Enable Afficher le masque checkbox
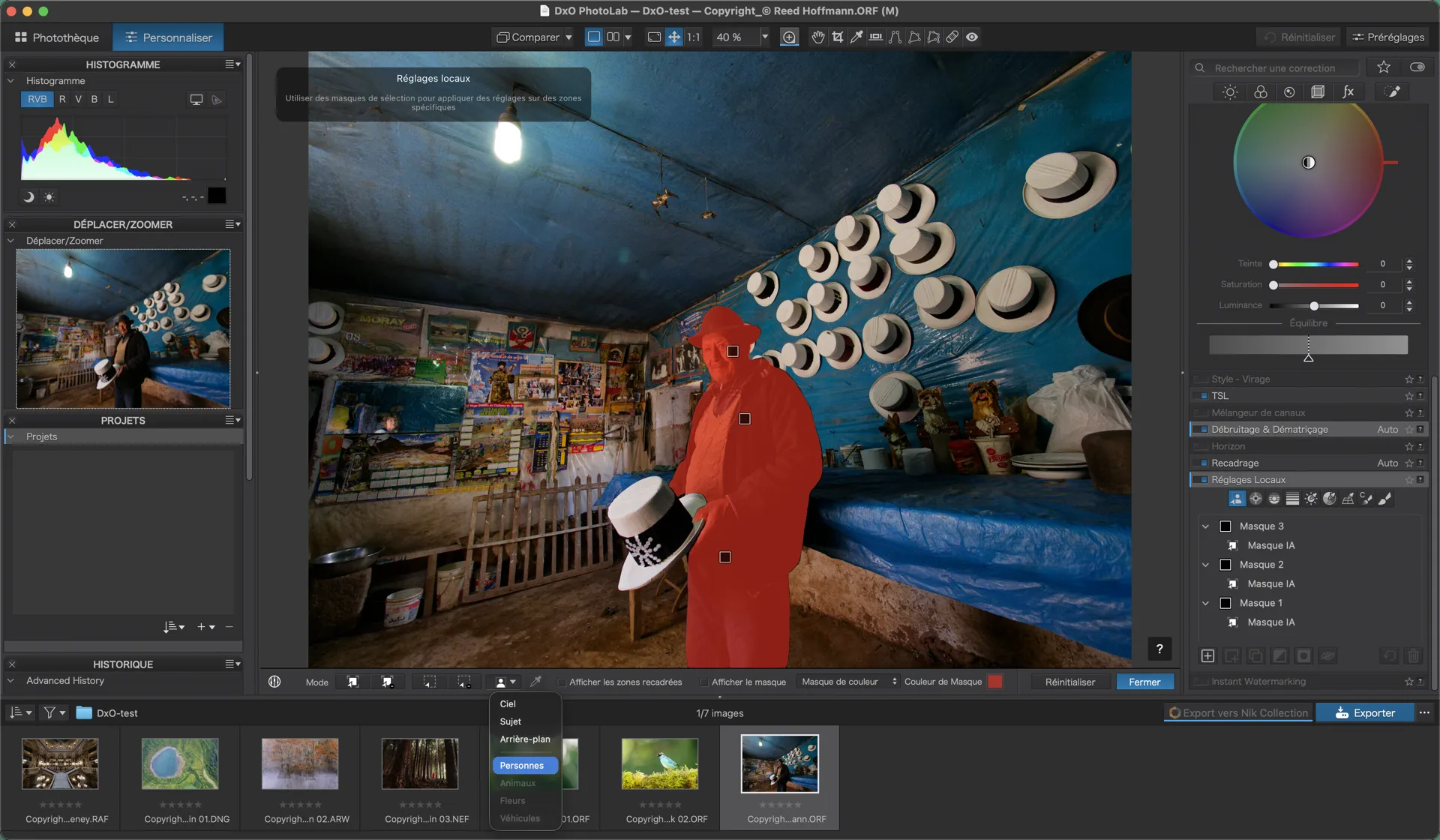The height and width of the screenshot is (840, 1440). 703,682
